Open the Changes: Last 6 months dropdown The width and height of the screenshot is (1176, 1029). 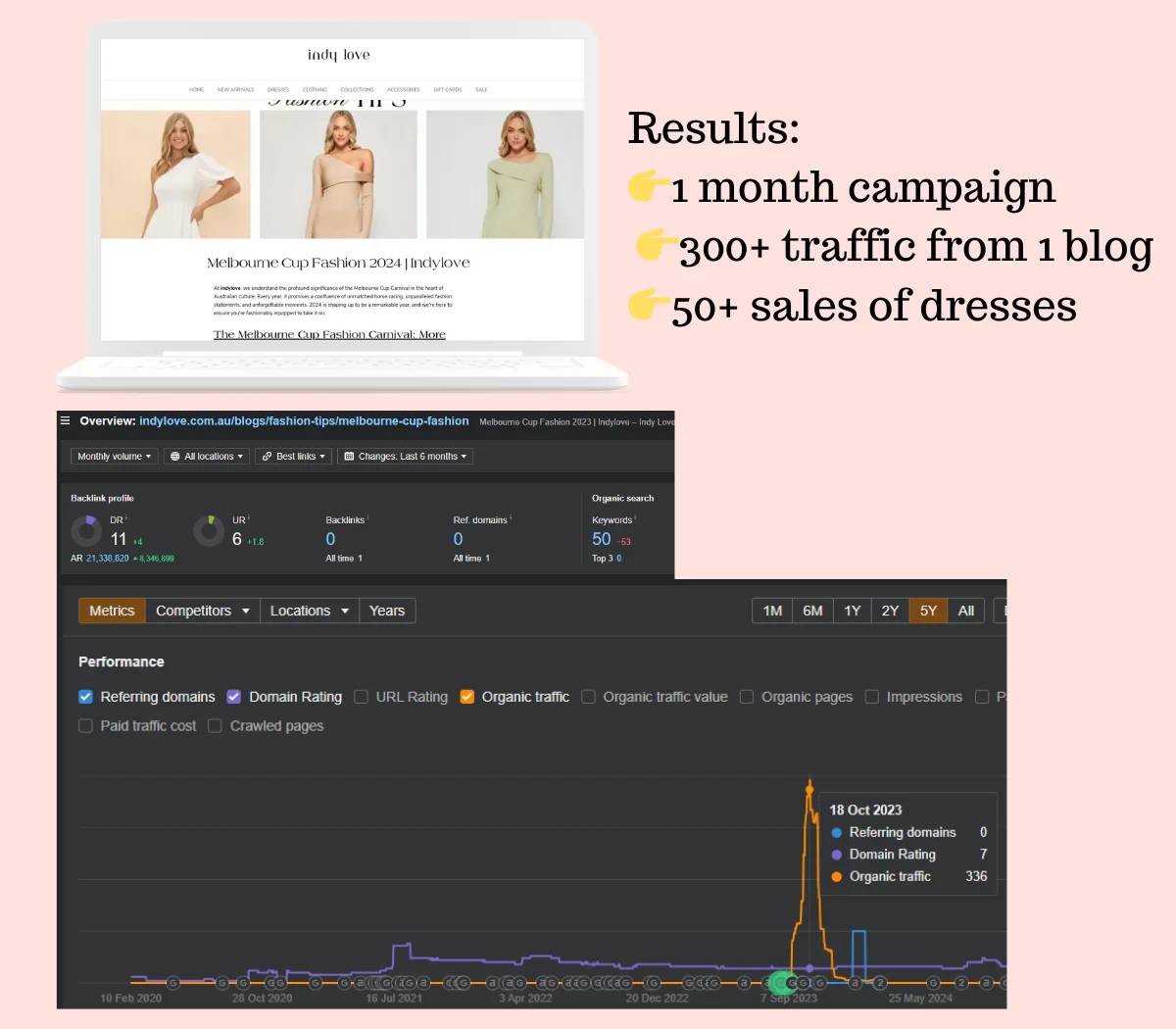(405, 457)
